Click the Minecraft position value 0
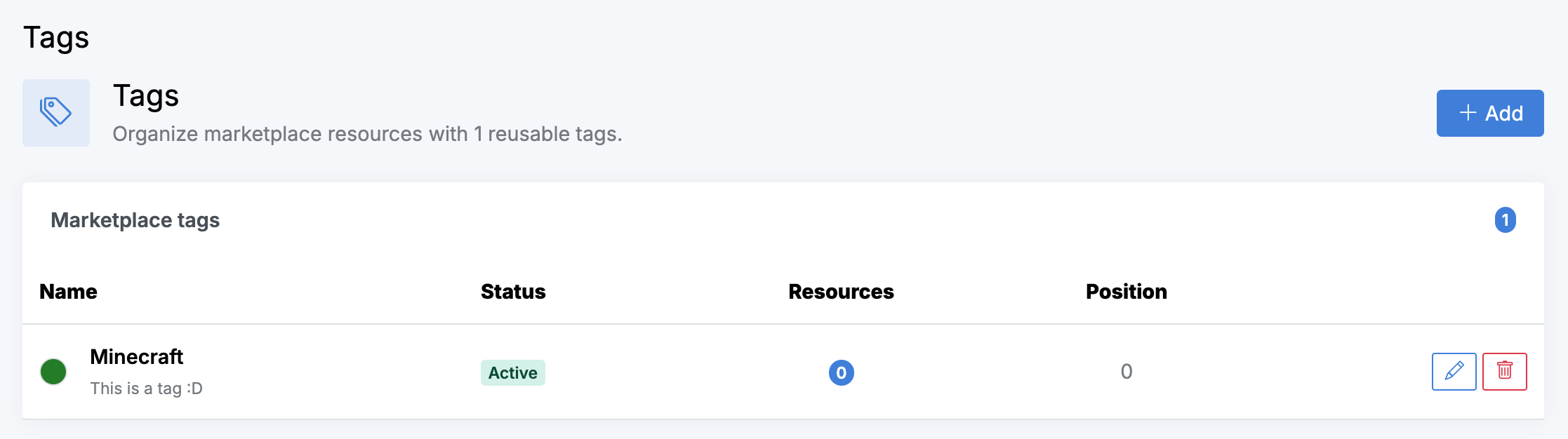Viewport: 1568px width, 439px height. 1126,372
